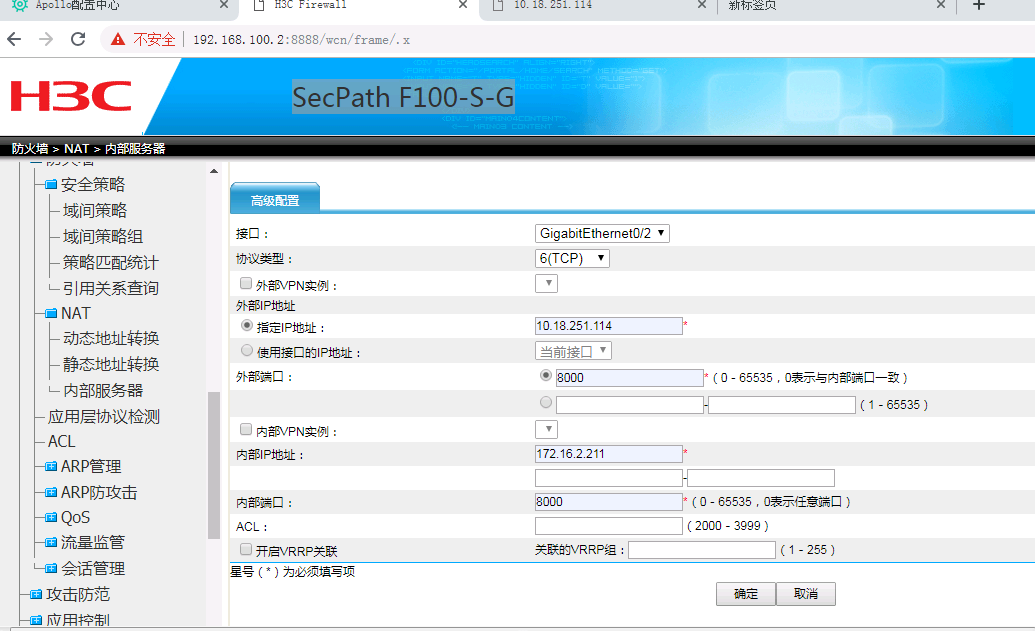Open 引用关系查询 in the sidebar
The width and height of the screenshot is (1035, 631).
click(111, 288)
